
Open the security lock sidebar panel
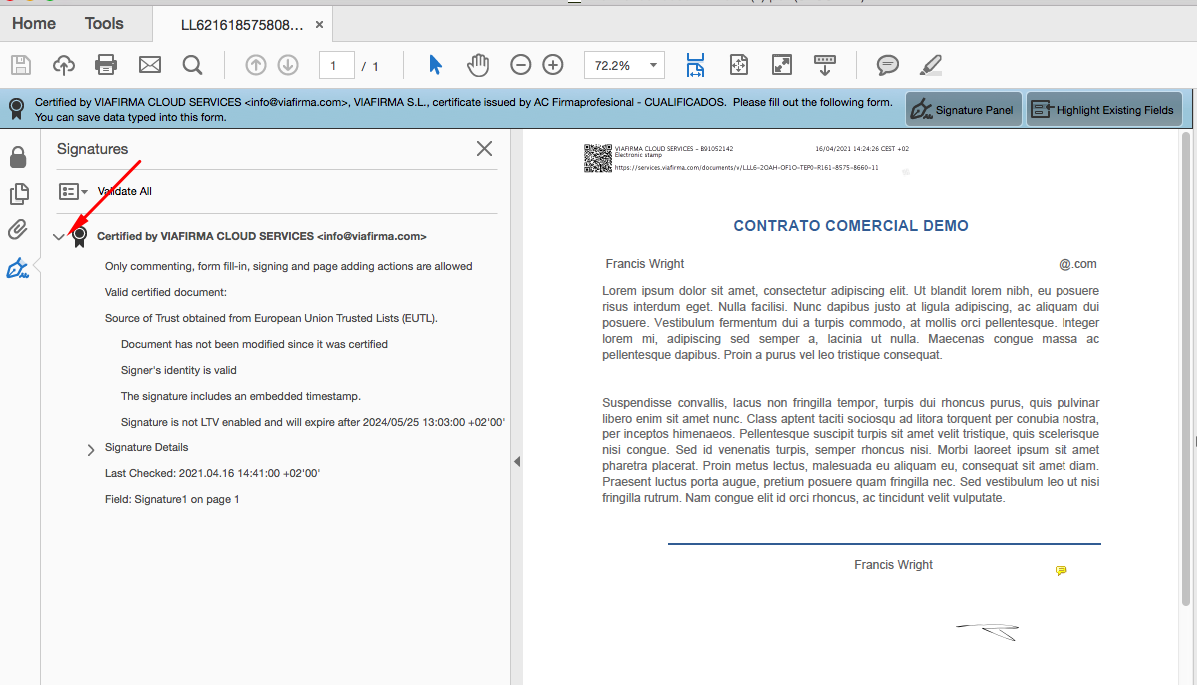click(18, 157)
